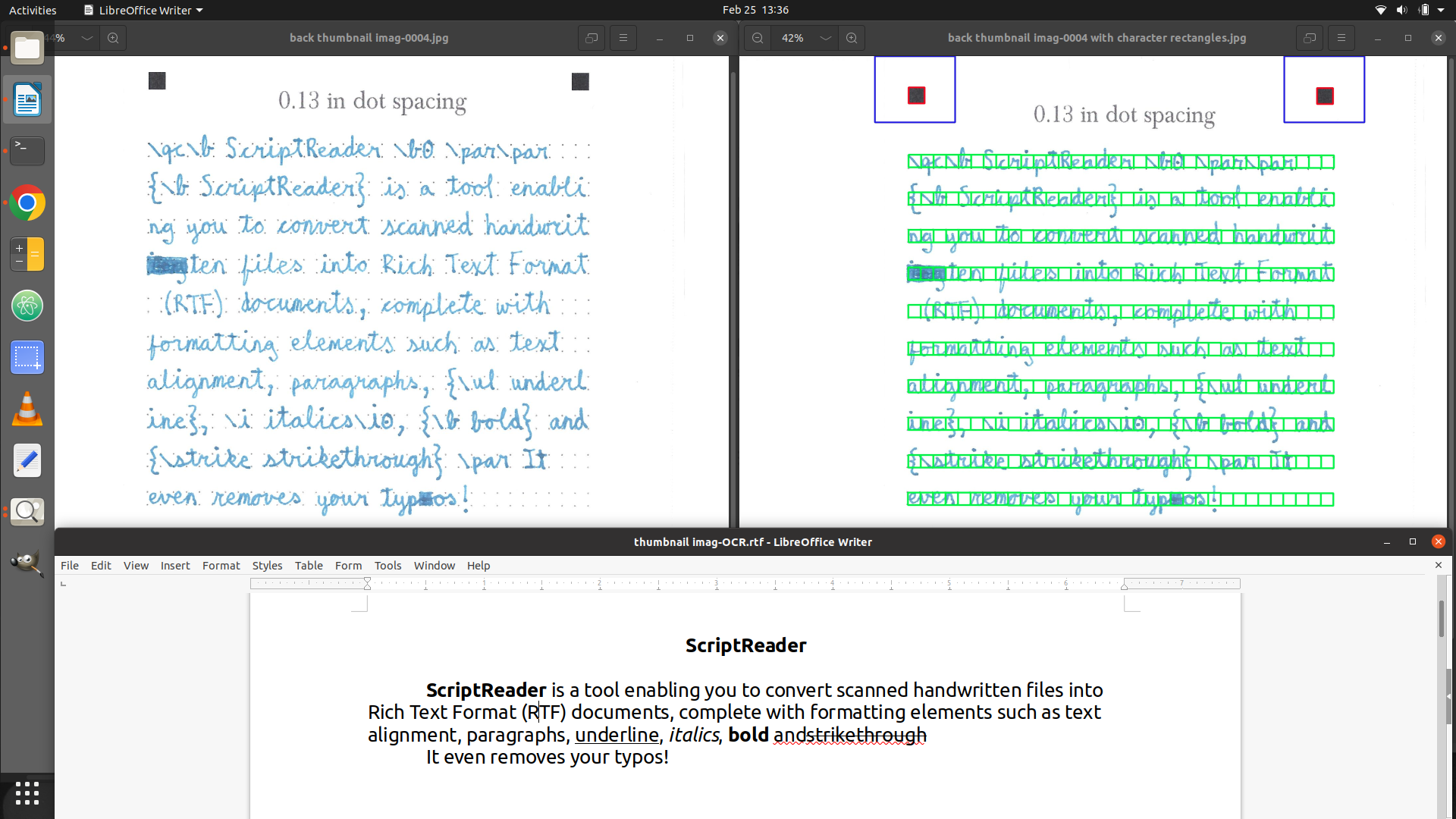Click the underlined word 'underline' in document

point(617,735)
